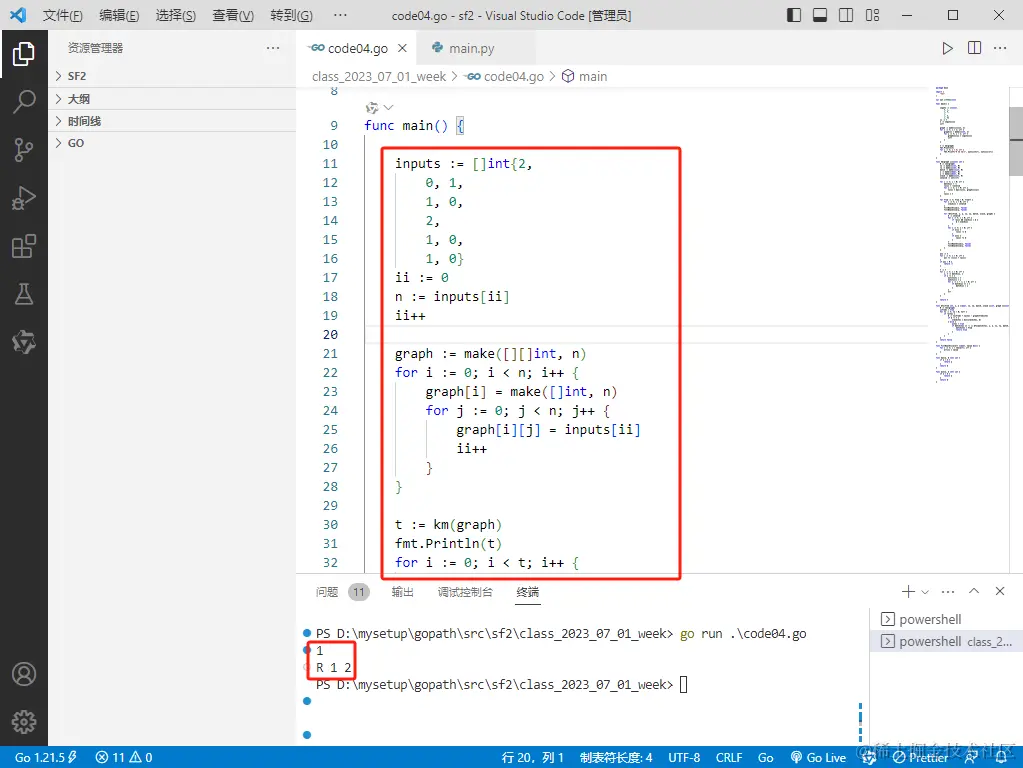Select the powershell class_2... terminal entry
1023x768 pixels.
946,641
